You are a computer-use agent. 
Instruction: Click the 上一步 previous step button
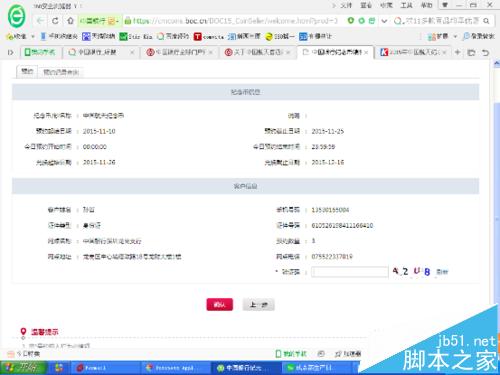259,304
